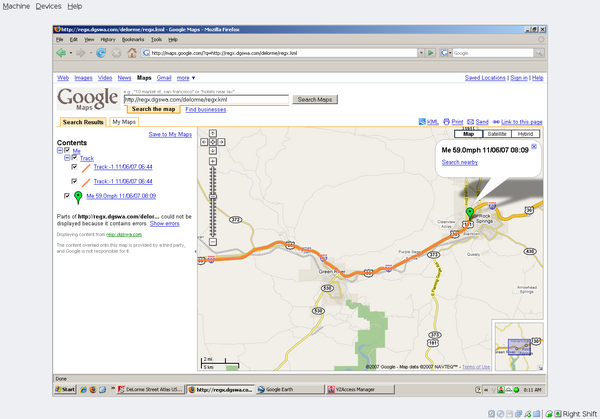Click the green Go arrow beside address bar

[431, 53]
